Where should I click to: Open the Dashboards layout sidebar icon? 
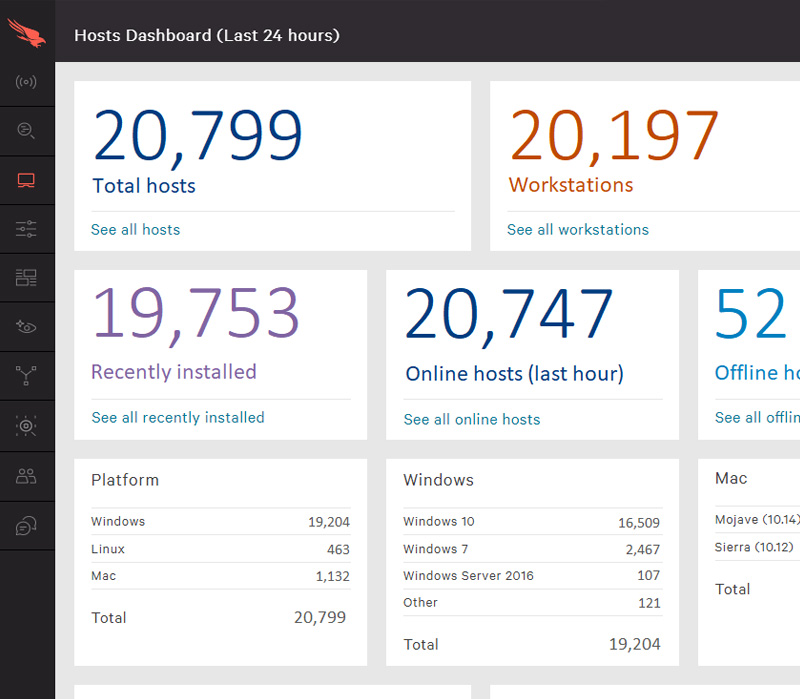coord(27,278)
